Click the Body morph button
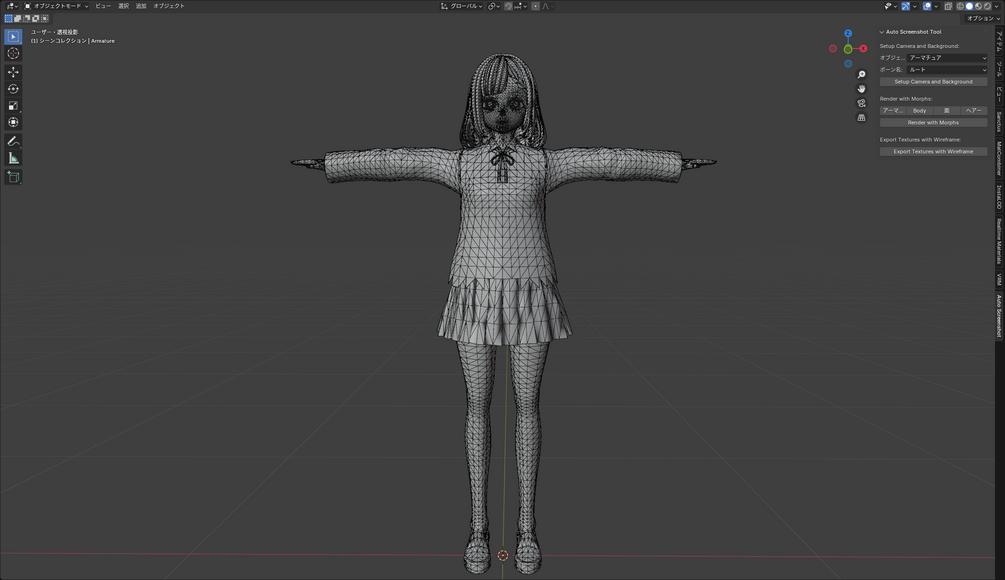The image size is (1005, 580). pyautogui.click(x=920, y=110)
